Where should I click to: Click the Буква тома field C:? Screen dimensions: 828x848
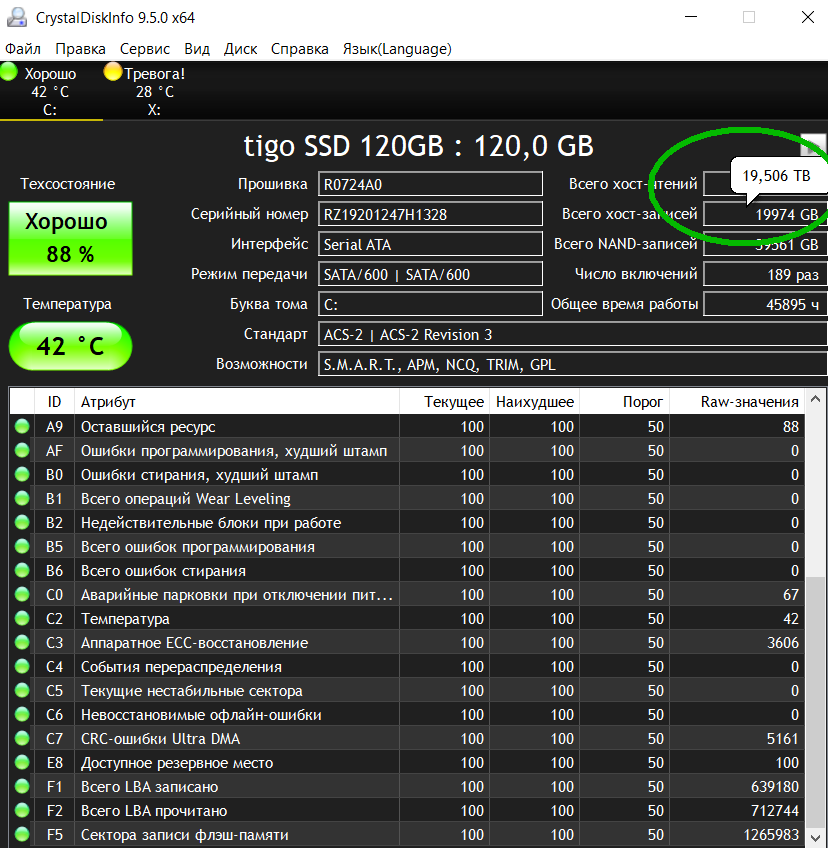(x=430, y=304)
